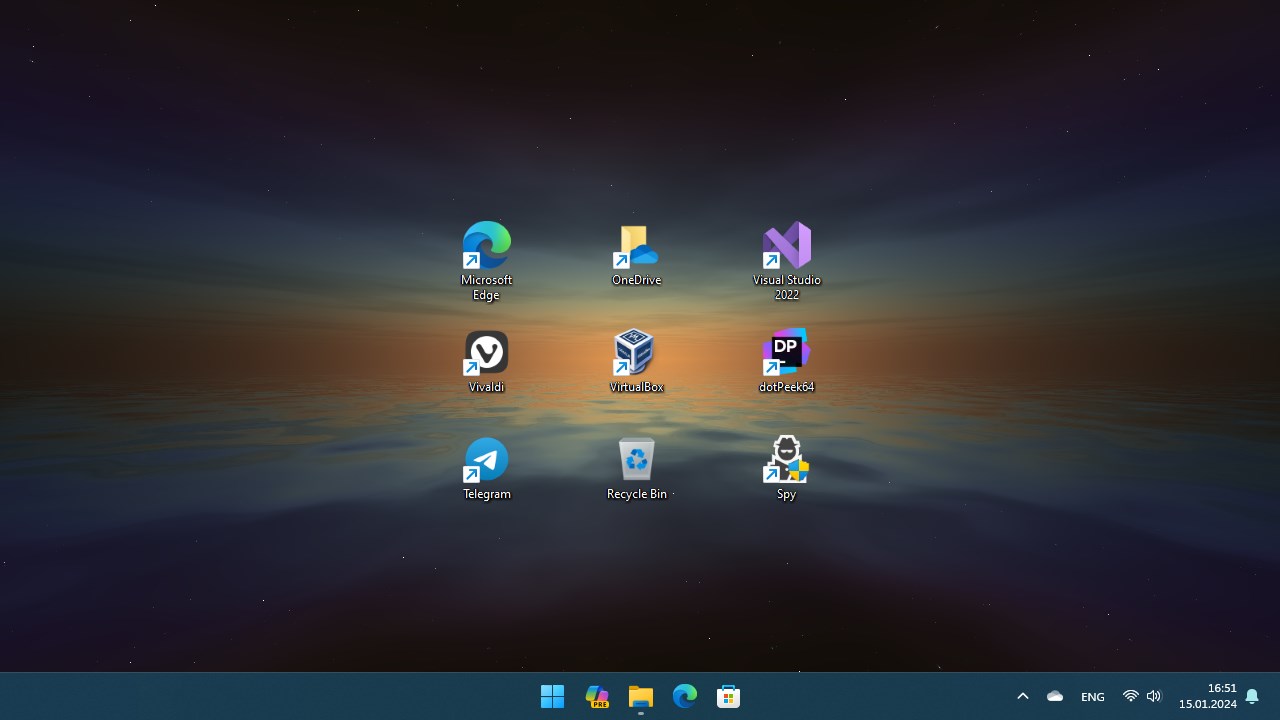
Task: Show hidden system tray icons
Action: click(1023, 696)
